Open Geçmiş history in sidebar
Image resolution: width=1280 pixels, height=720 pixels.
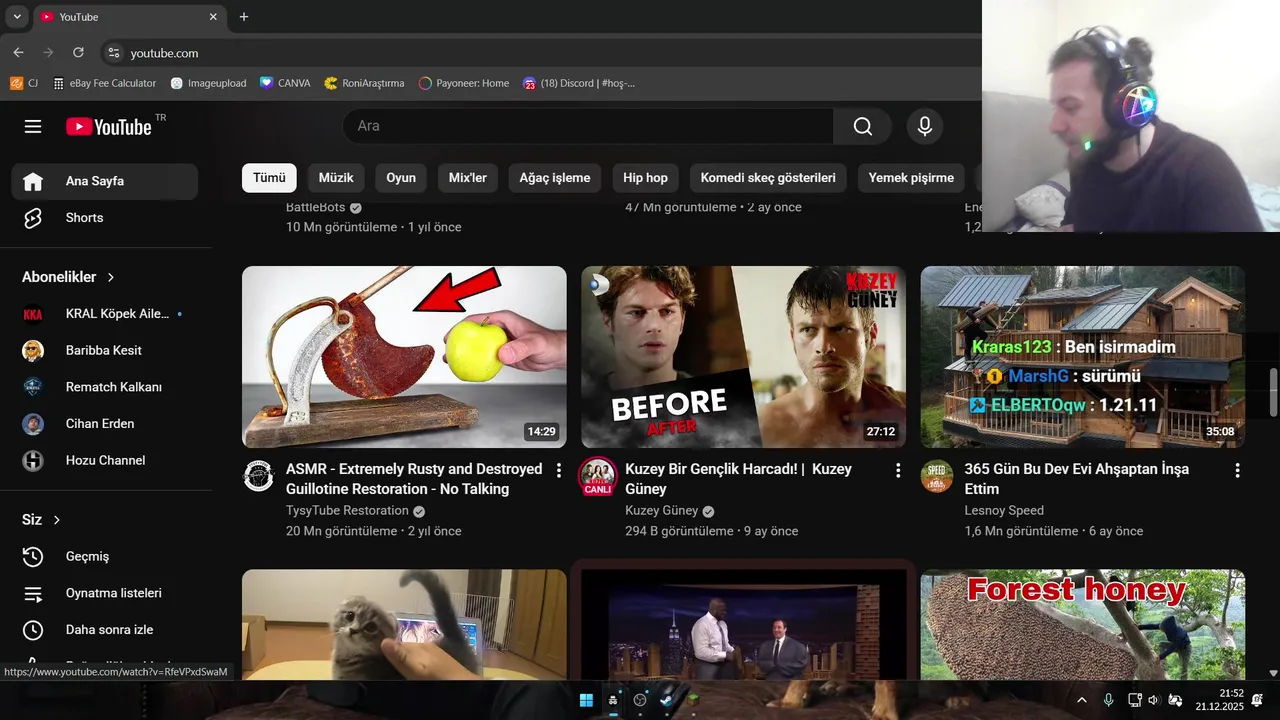(105, 556)
